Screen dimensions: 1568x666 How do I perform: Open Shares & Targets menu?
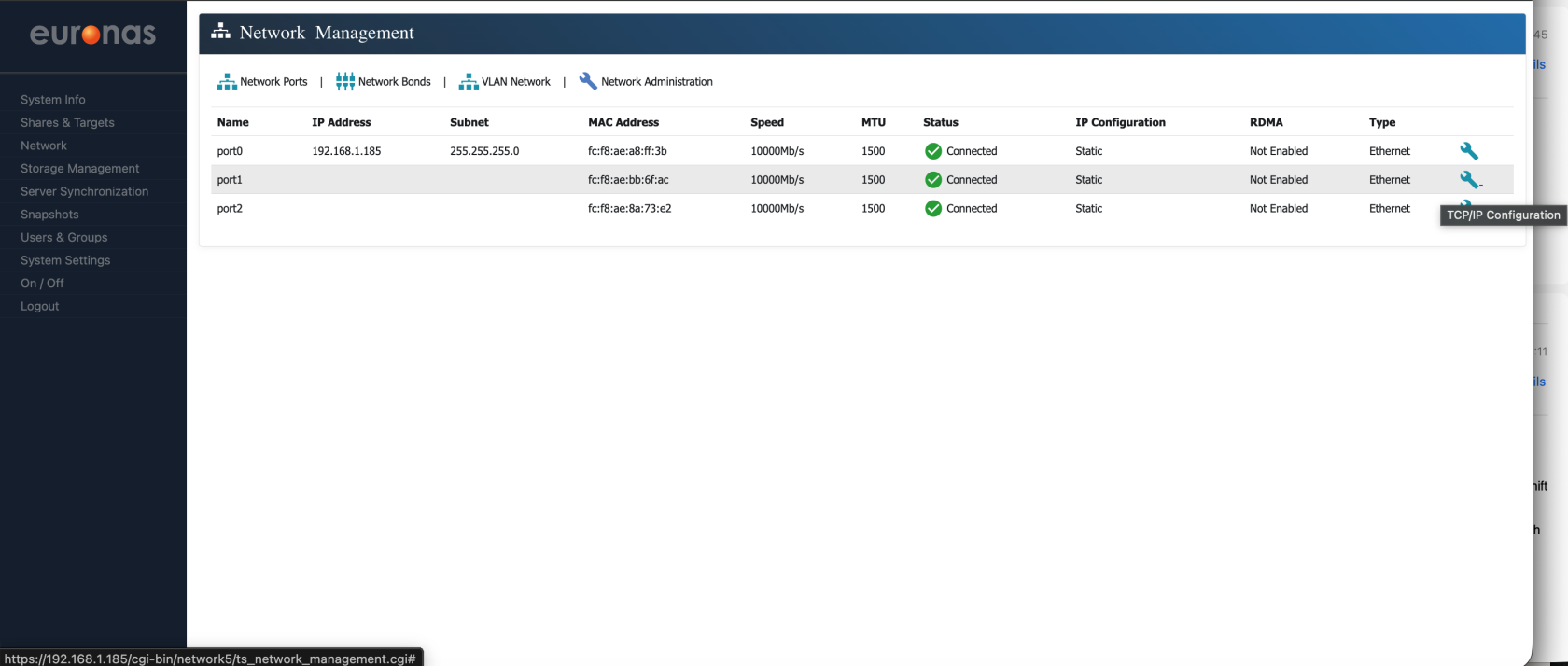(x=67, y=122)
